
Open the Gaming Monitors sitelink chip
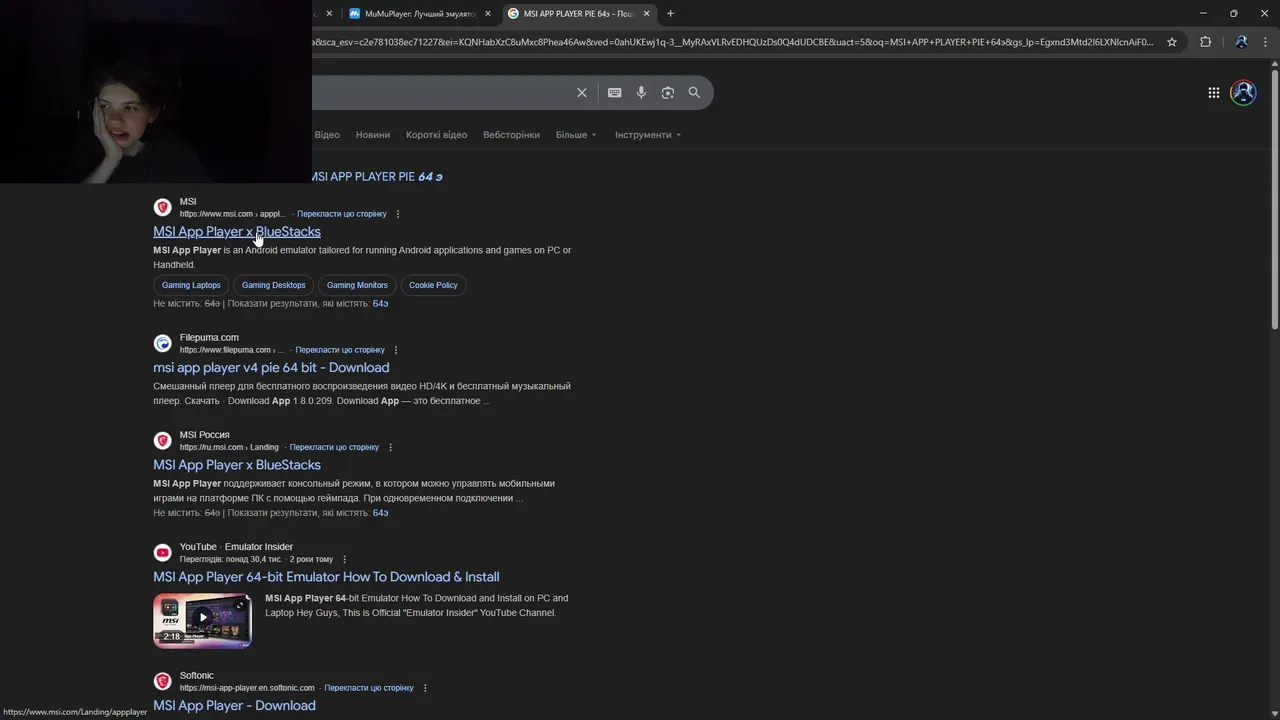click(357, 285)
